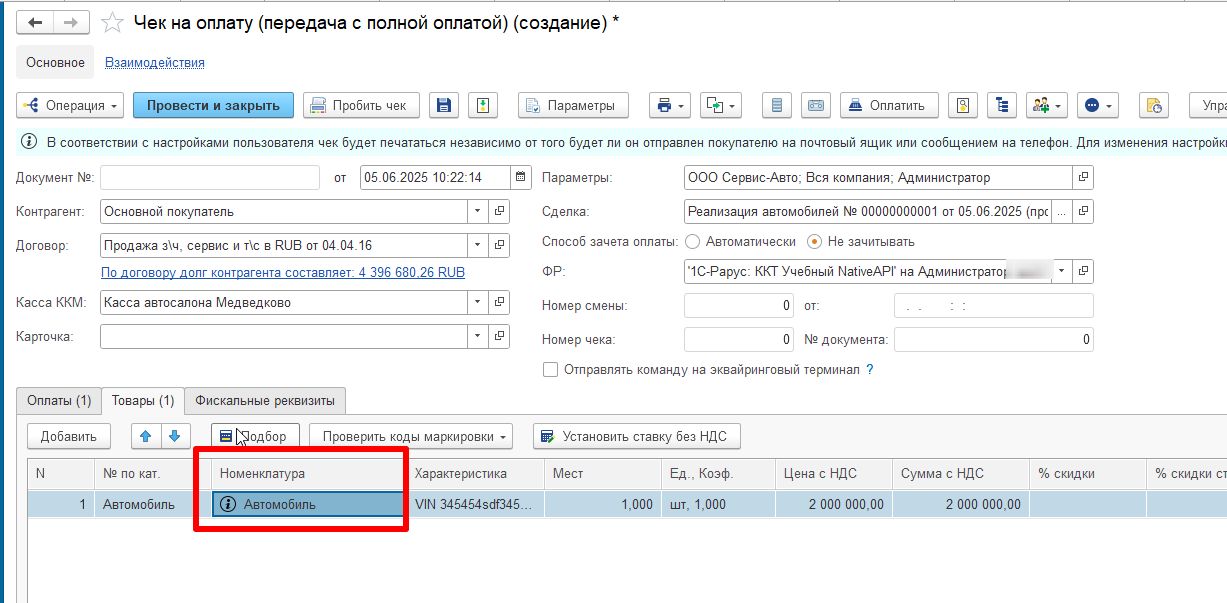This screenshot has width=1227, height=603.
Task: Click the icon right of Оплатить button
Action: pos(962,105)
